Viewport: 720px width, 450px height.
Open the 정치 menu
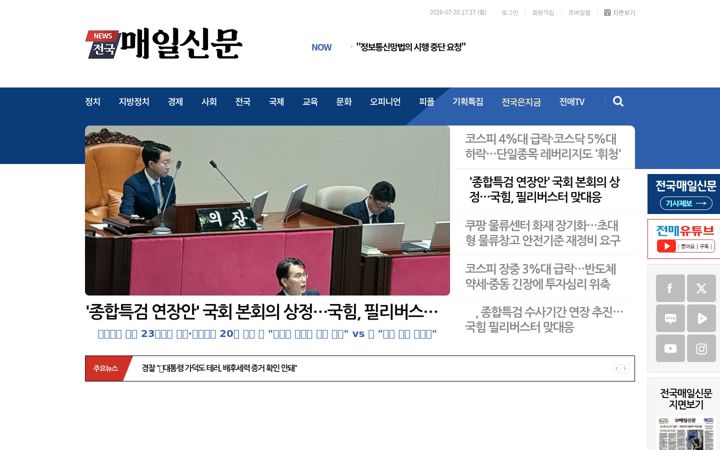point(93,101)
